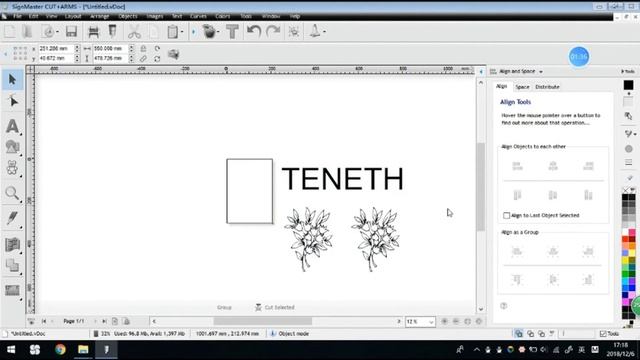This screenshot has width=640, height=360.
Task: Toggle the Tools checkbox in status bar
Action: coord(603,334)
